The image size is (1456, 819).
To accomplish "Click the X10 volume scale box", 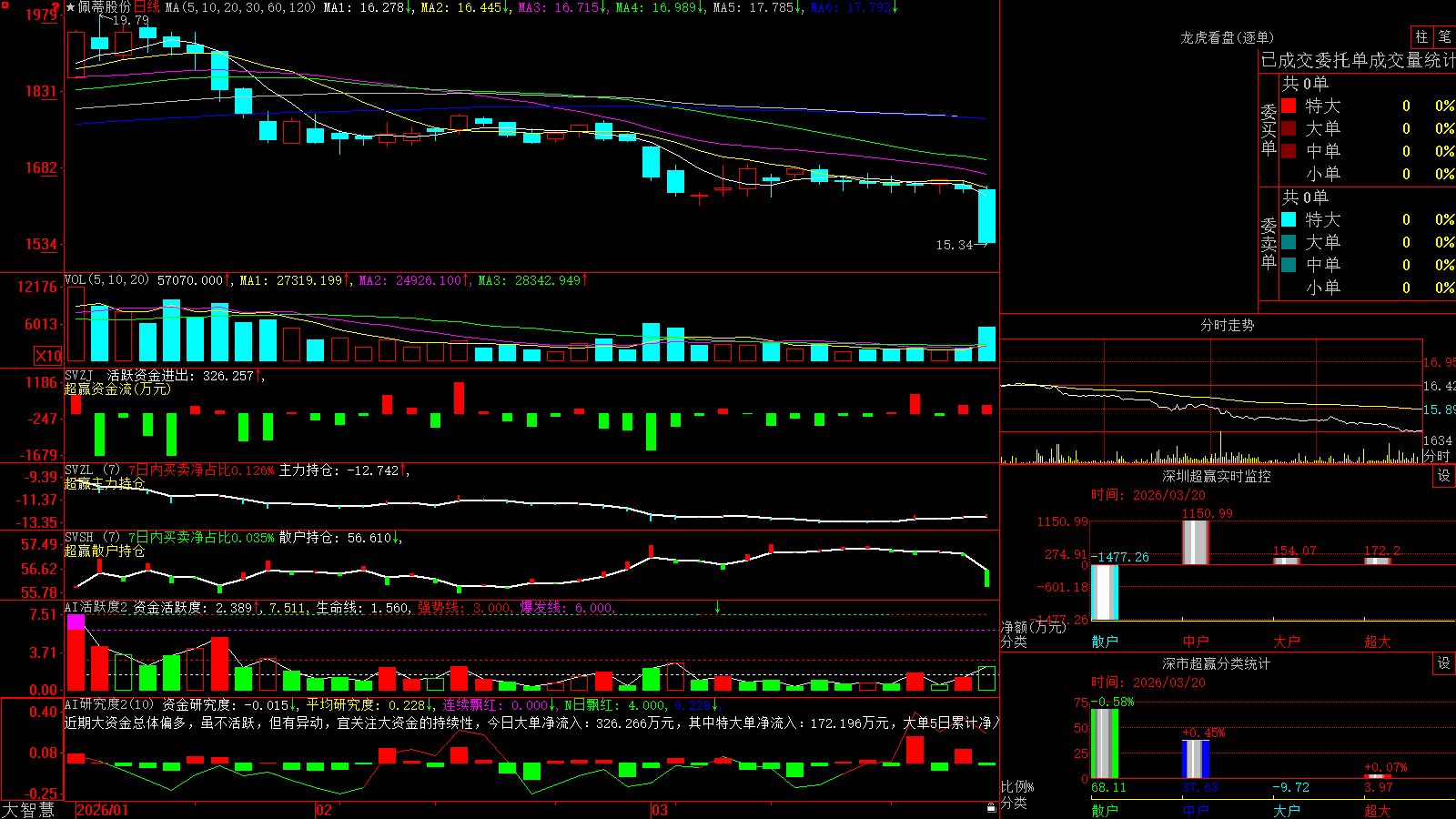I will (48, 356).
